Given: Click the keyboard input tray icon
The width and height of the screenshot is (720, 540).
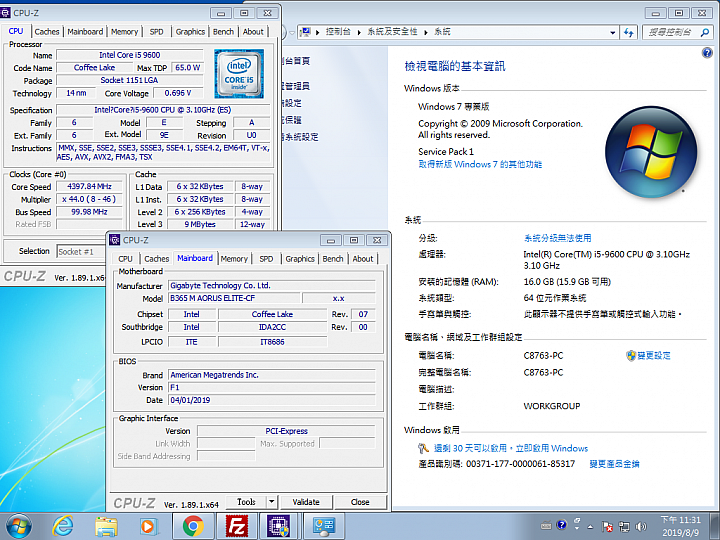Looking at the screenshot, I should (x=546, y=525).
